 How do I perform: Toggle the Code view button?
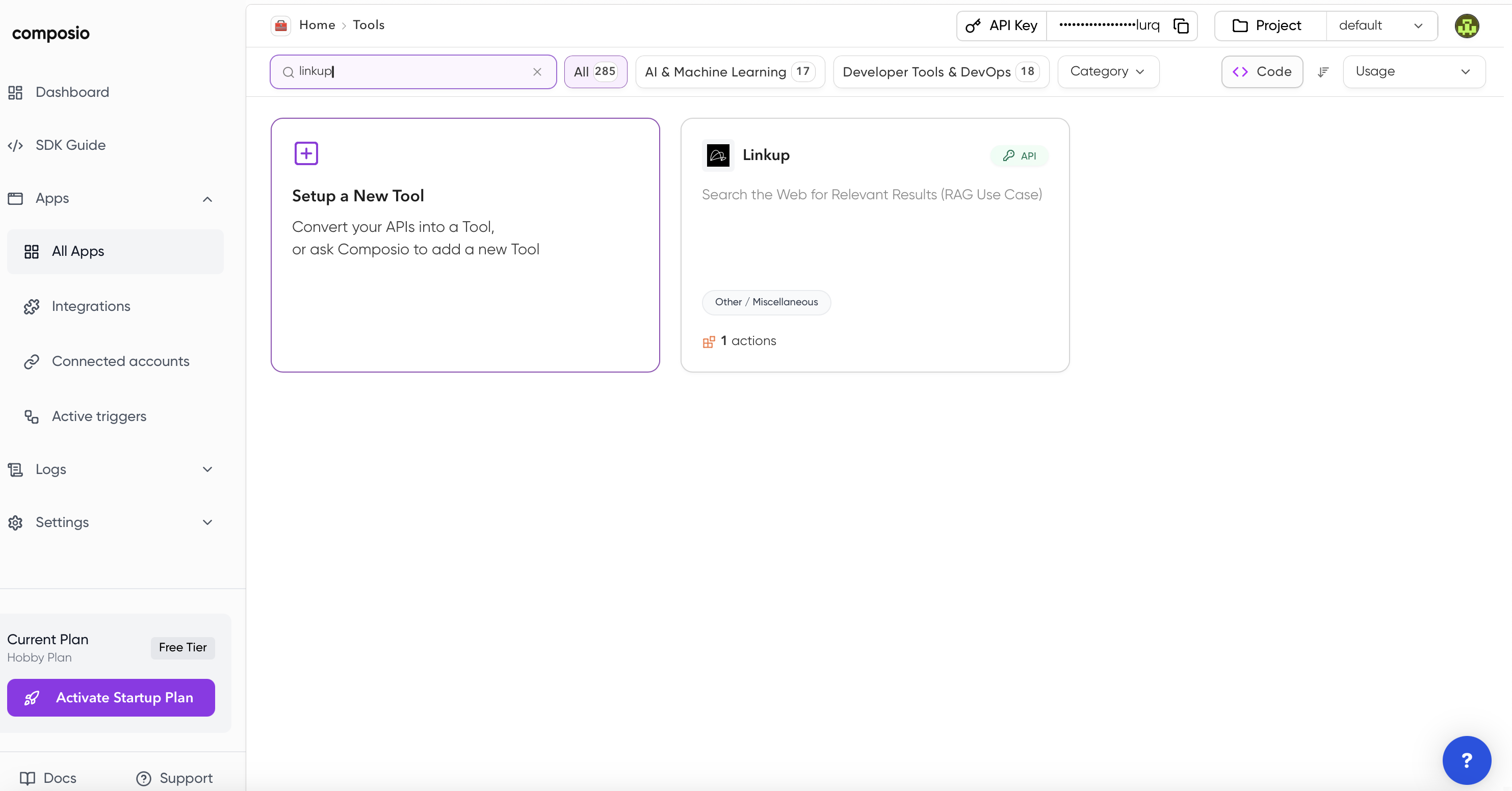pyautogui.click(x=1262, y=71)
